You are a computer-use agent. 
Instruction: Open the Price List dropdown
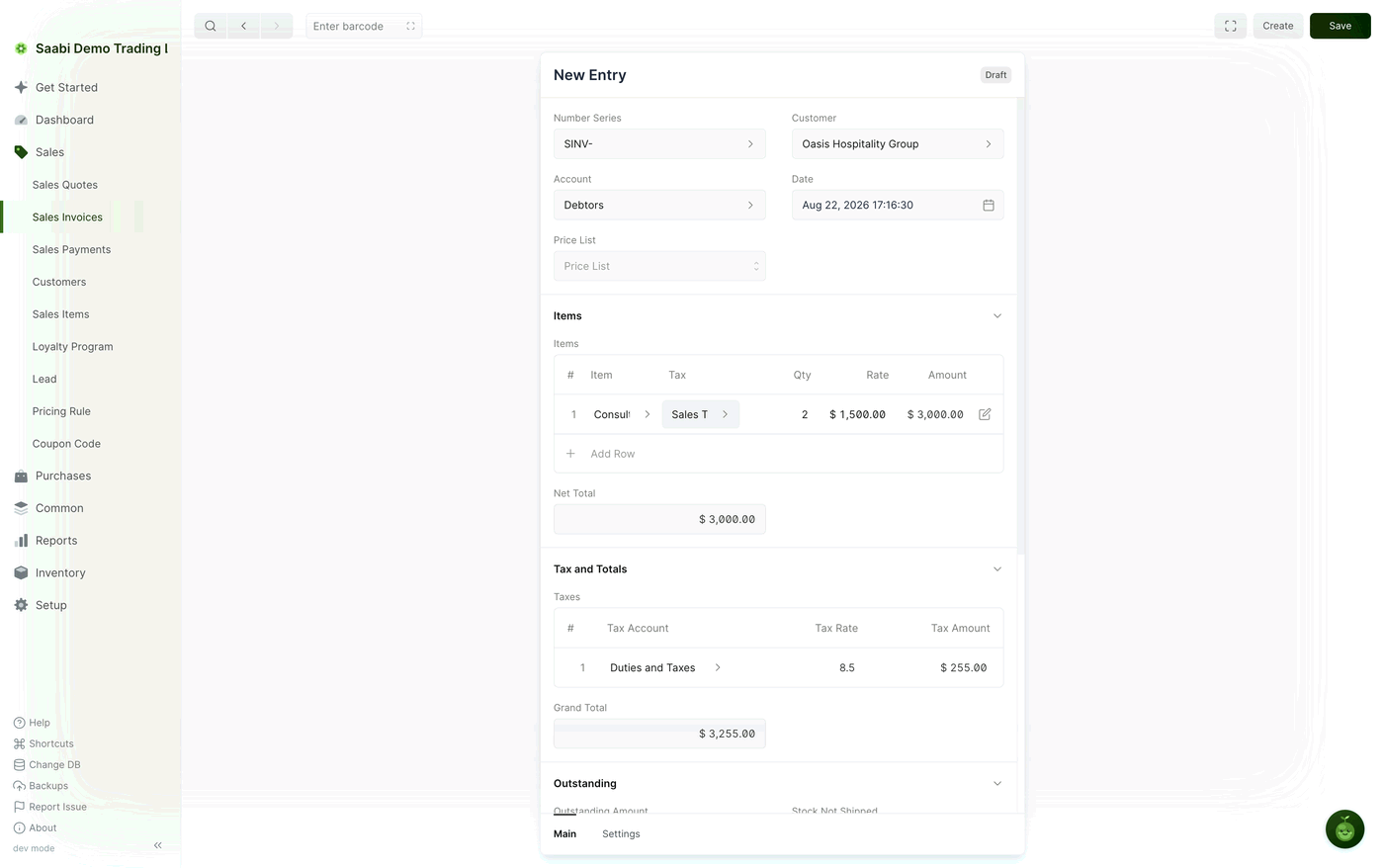tap(659, 266)
